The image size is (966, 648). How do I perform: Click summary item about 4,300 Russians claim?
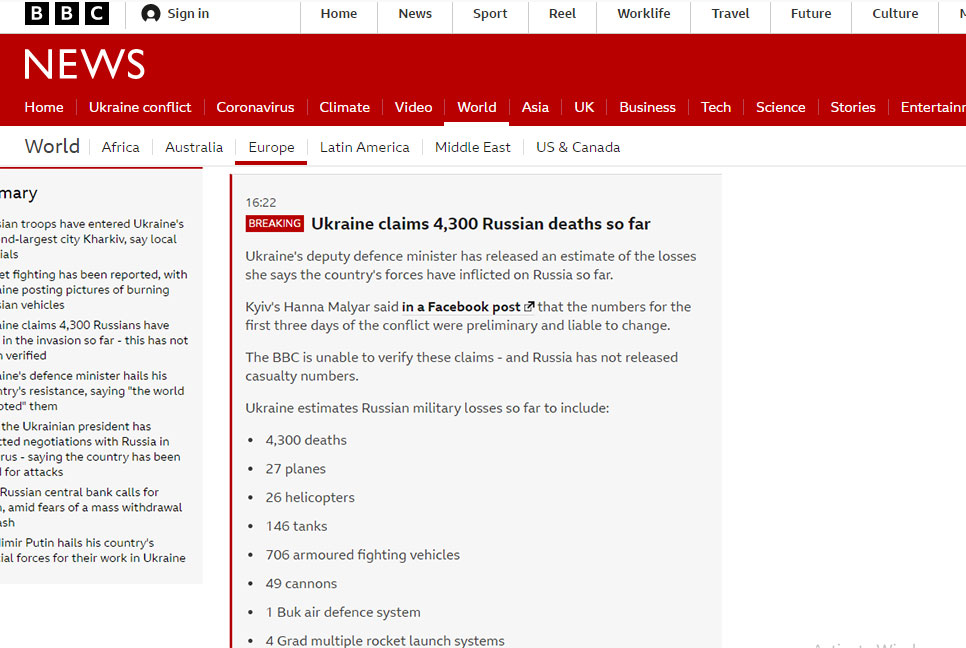point(94,340)
